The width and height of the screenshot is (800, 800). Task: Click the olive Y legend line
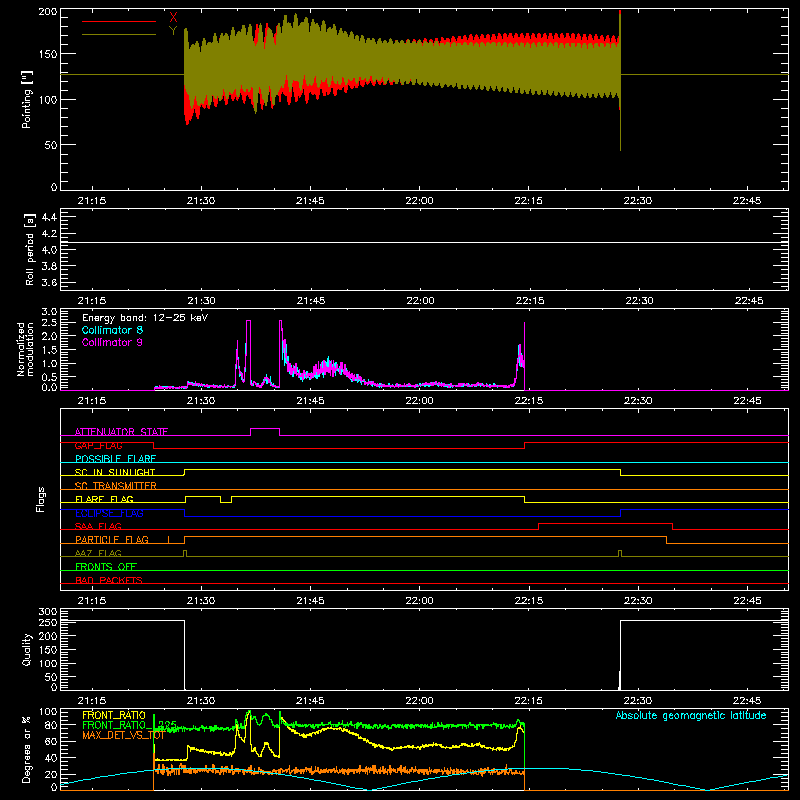point(119,34)
